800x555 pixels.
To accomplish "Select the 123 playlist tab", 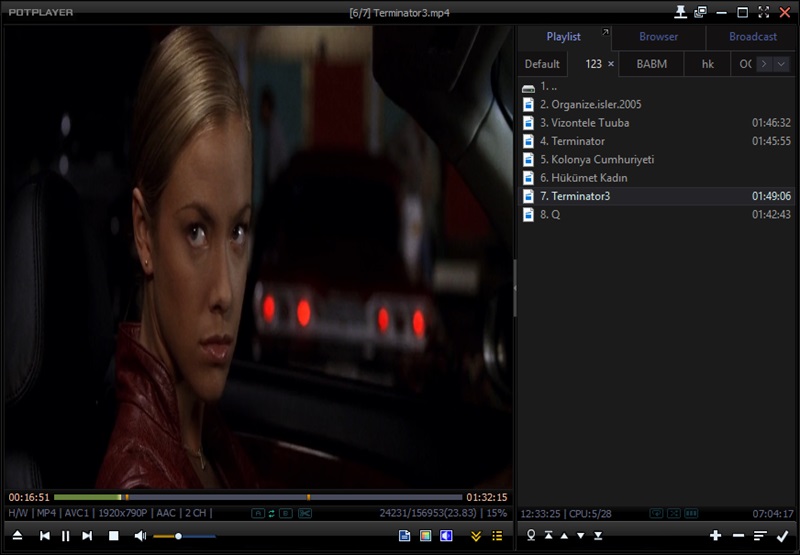I will click(x=593, y=64).
